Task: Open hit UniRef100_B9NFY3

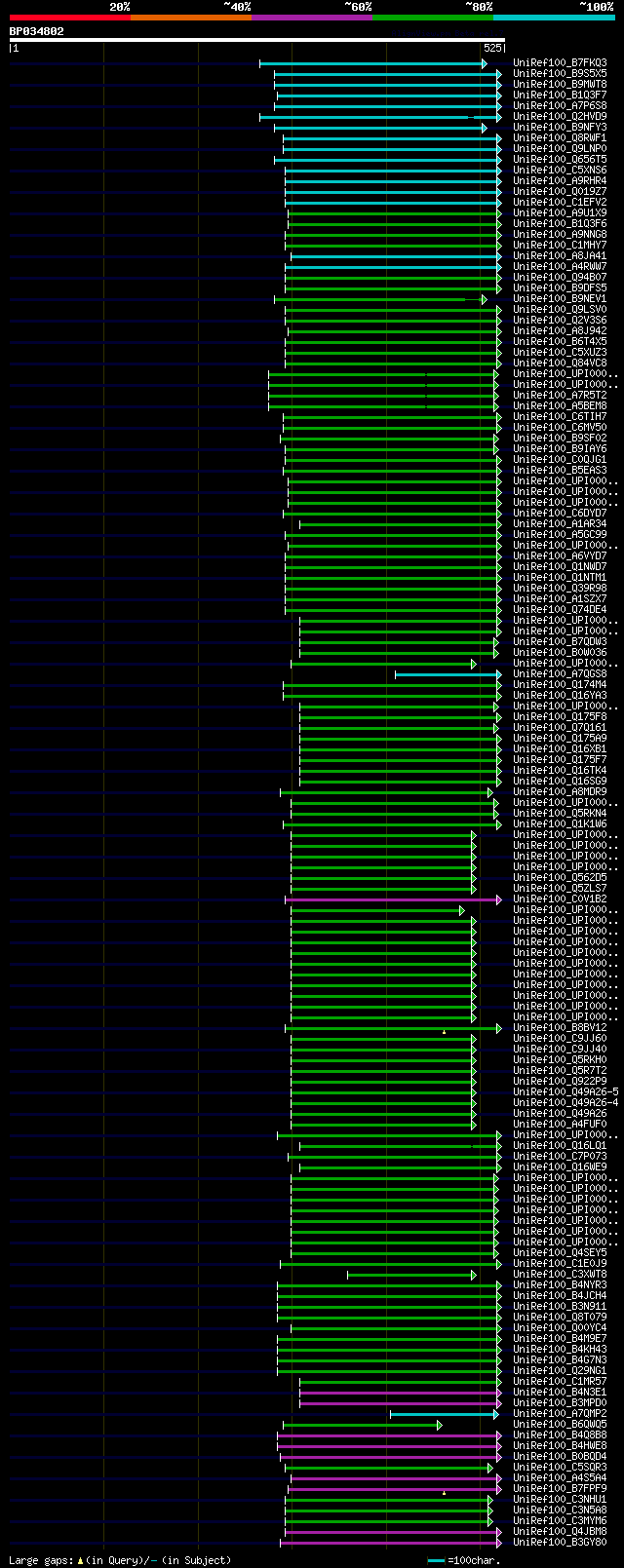Action: pyautogui.click(x=560, y=128)
